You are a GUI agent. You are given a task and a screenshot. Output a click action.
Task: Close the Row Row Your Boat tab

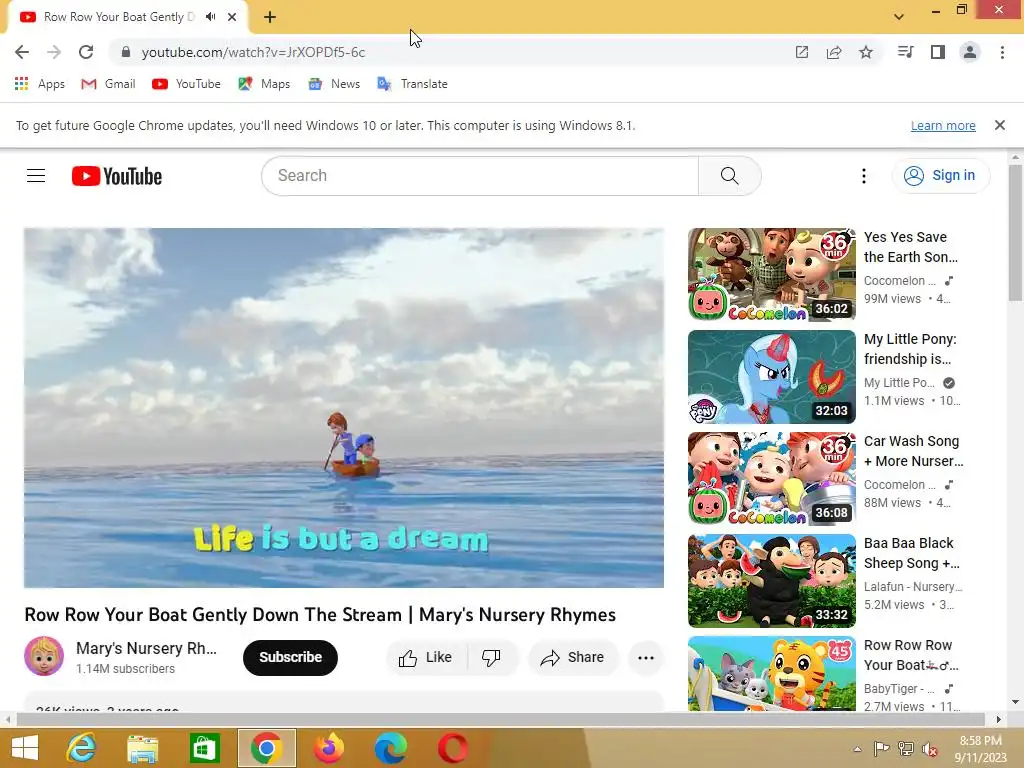coord(232,17)
